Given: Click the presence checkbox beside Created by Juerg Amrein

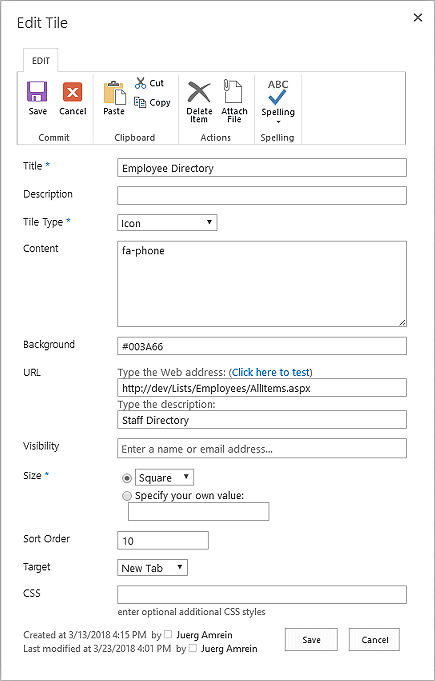Looking at the screenshot, I should [x=168, y=635].
